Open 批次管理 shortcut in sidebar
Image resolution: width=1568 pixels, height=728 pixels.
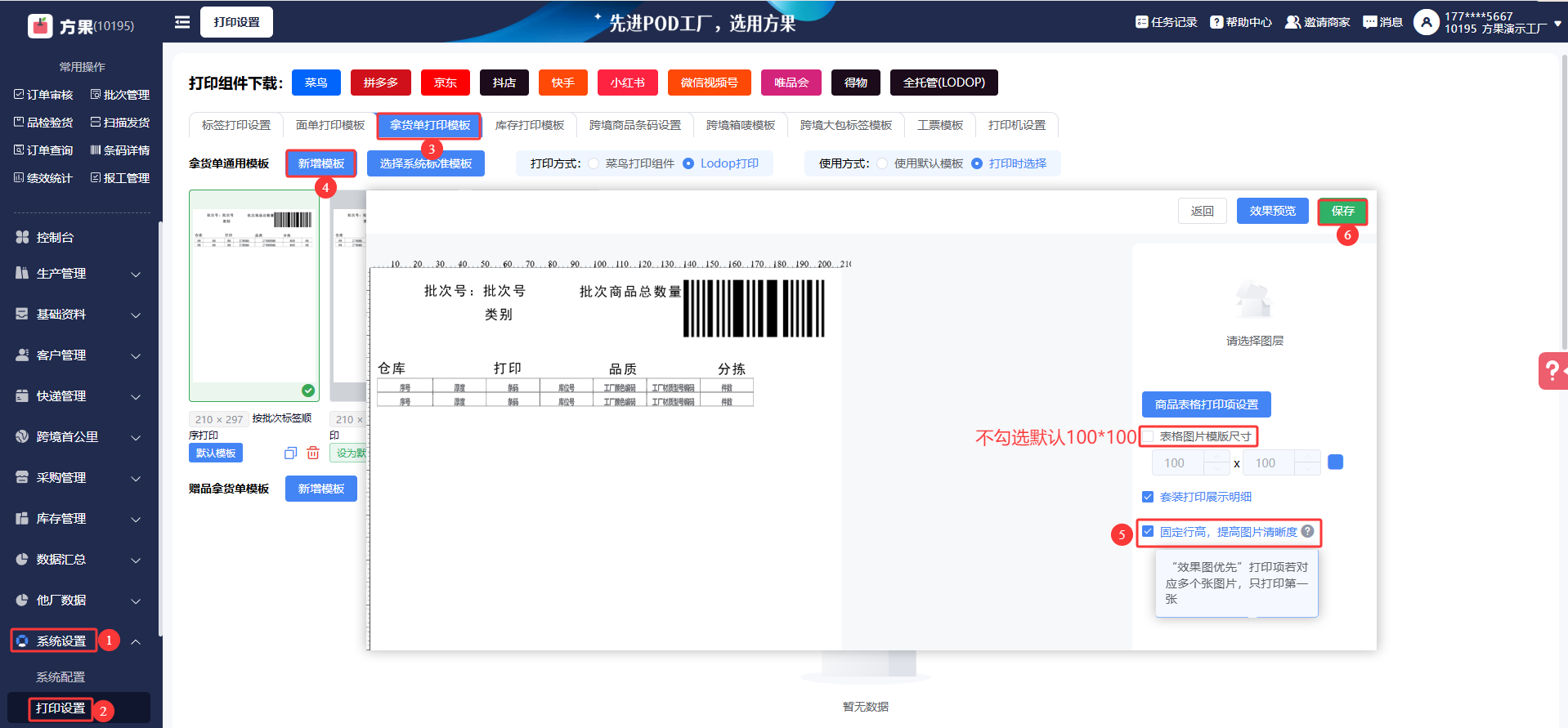coord(120,95)
